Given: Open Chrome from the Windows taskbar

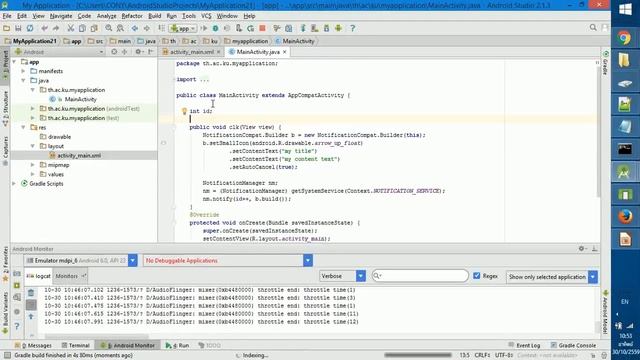Looking at the screenshot, I should tap(624, 38).
